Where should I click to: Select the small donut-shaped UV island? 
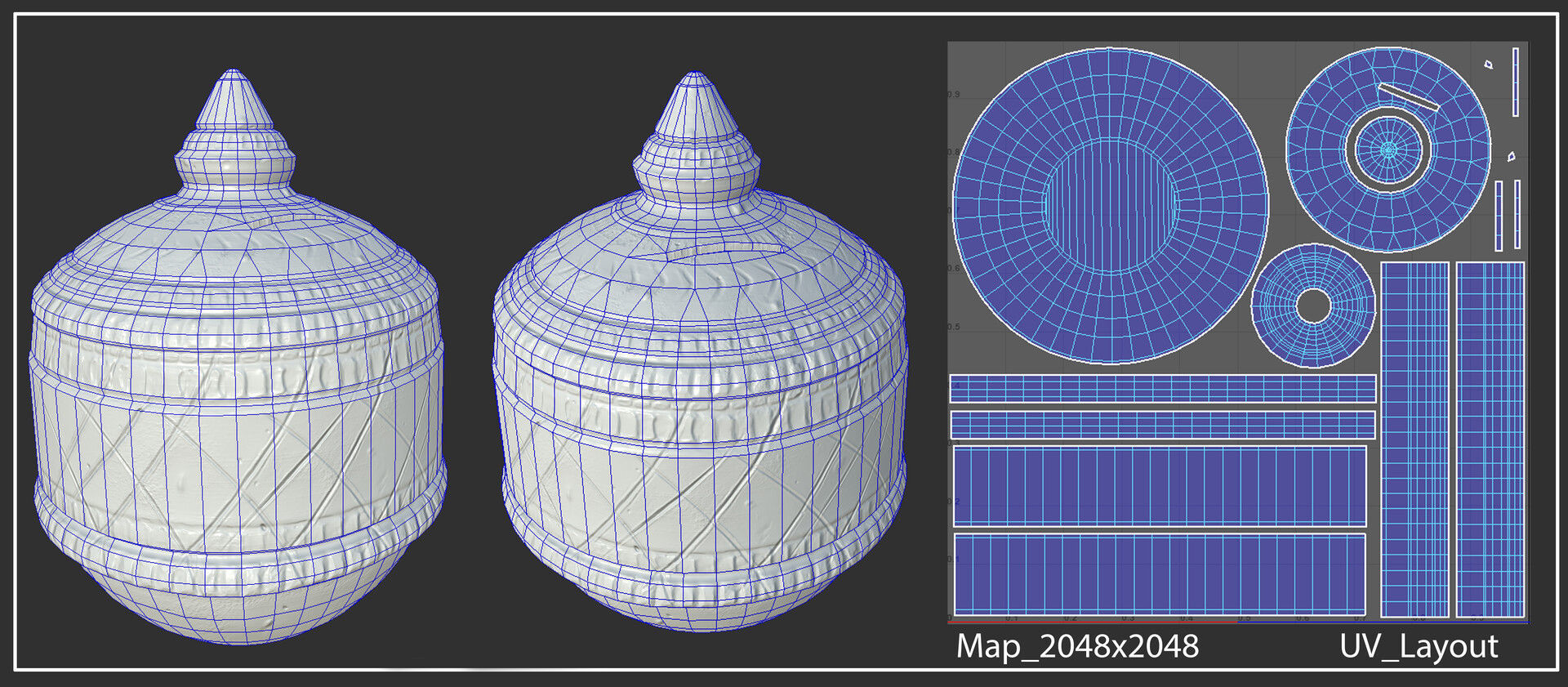coord(1313,306)
